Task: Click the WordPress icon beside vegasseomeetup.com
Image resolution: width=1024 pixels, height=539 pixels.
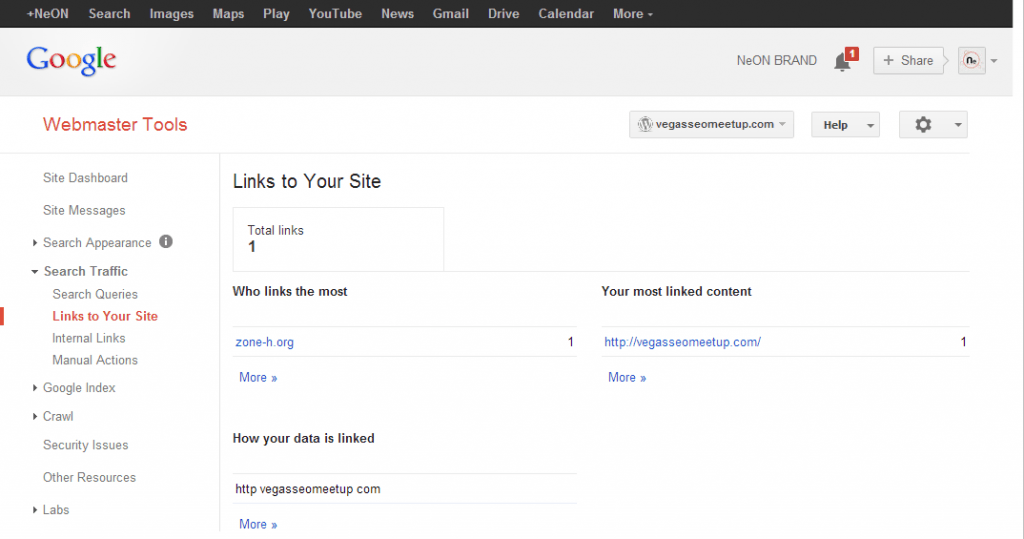Action: pos(645,124)
